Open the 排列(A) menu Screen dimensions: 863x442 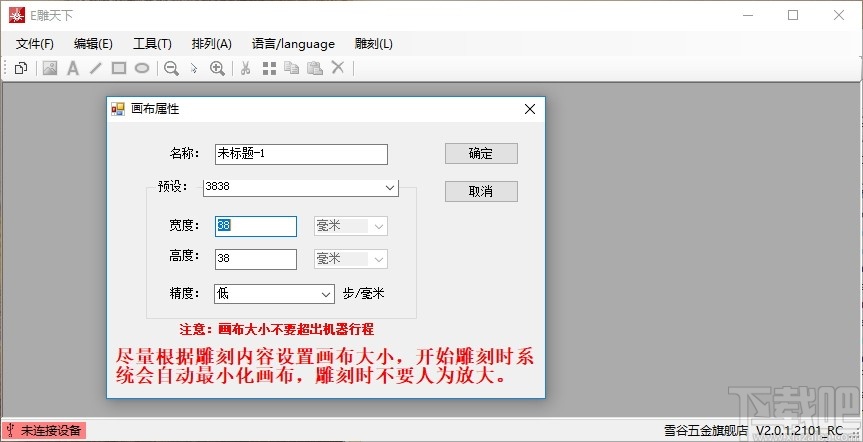[x=211, y=44]
